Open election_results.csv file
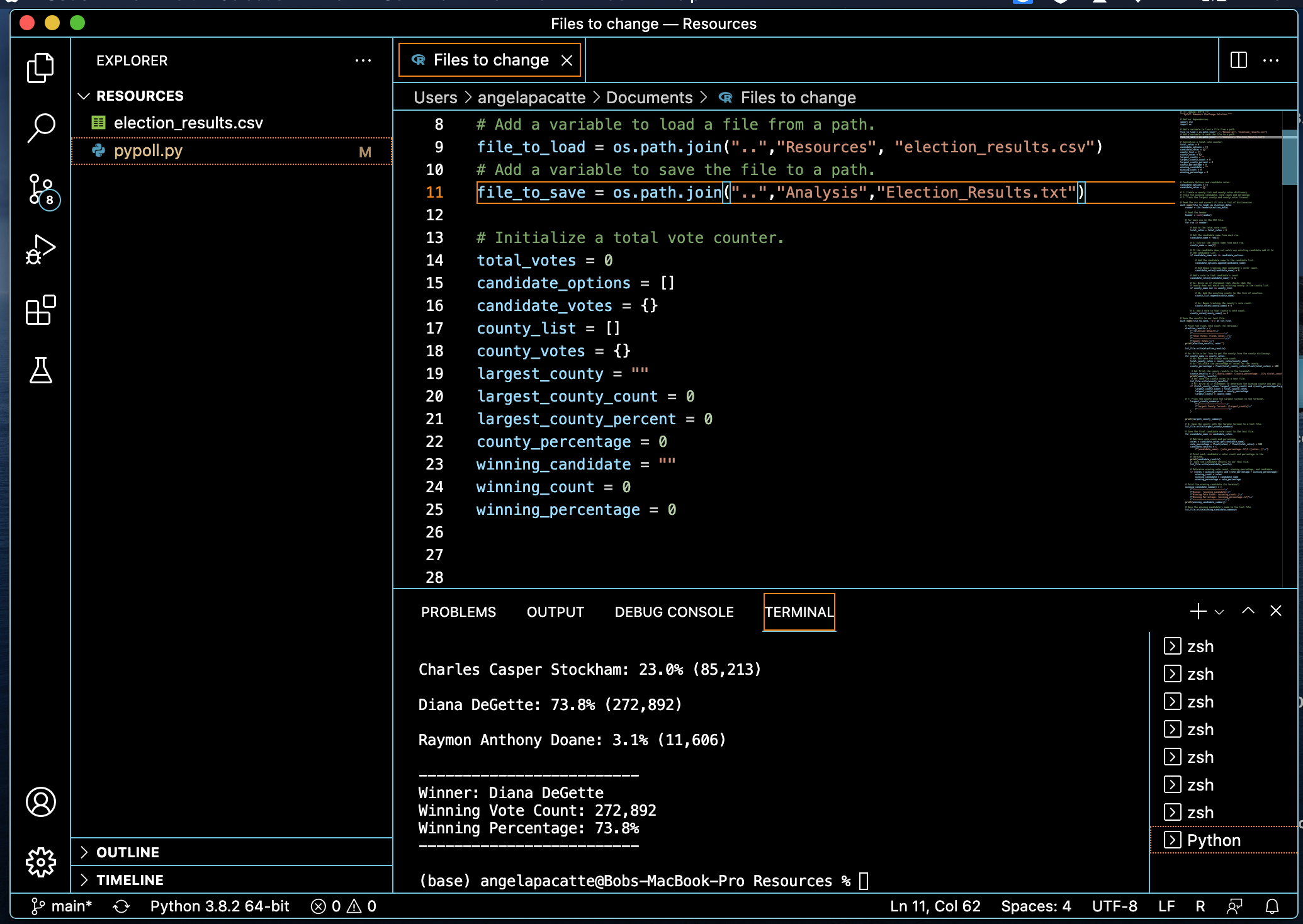Image resolution: width=1303 pixels, height=924 pixels. coord(232,123)
